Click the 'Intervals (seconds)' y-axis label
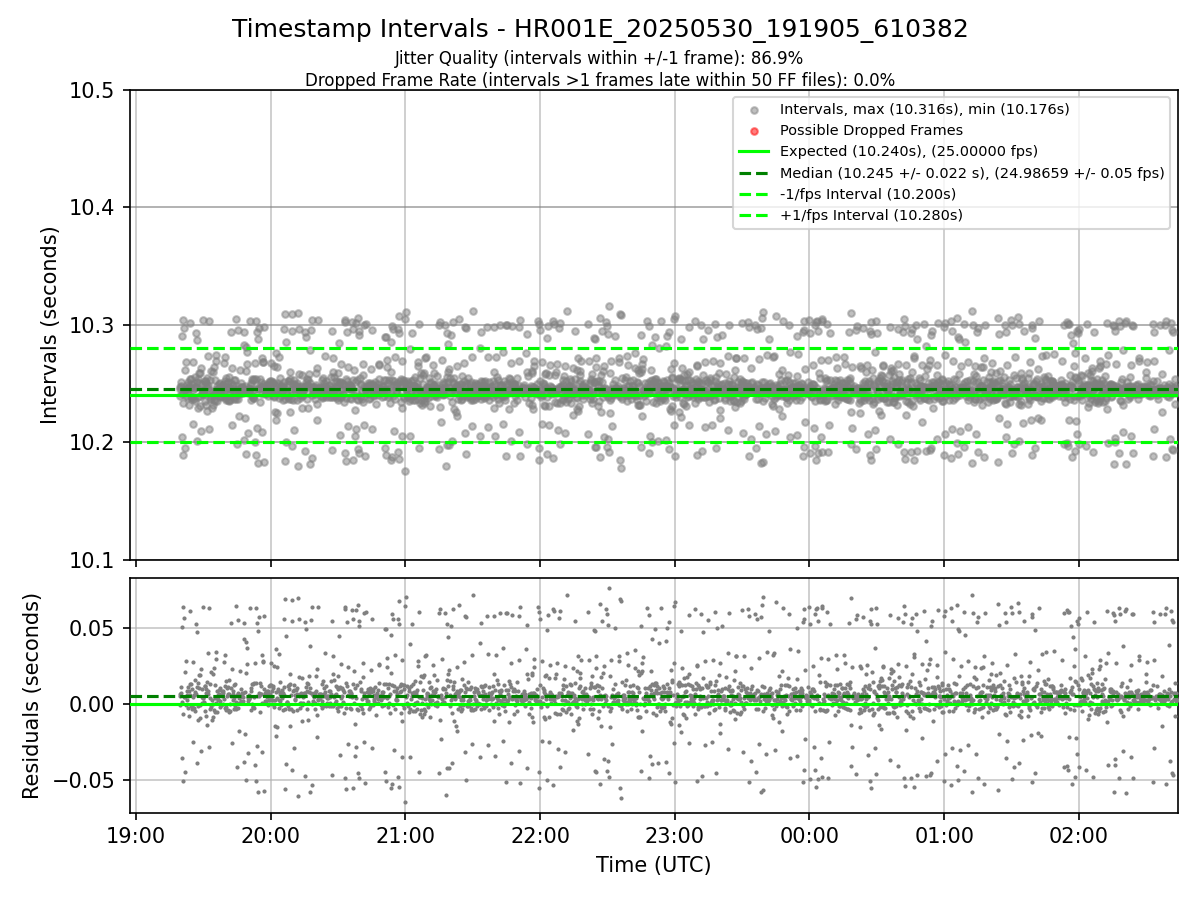Viewport: 1200px width, 900px height. tap(50, 325)
